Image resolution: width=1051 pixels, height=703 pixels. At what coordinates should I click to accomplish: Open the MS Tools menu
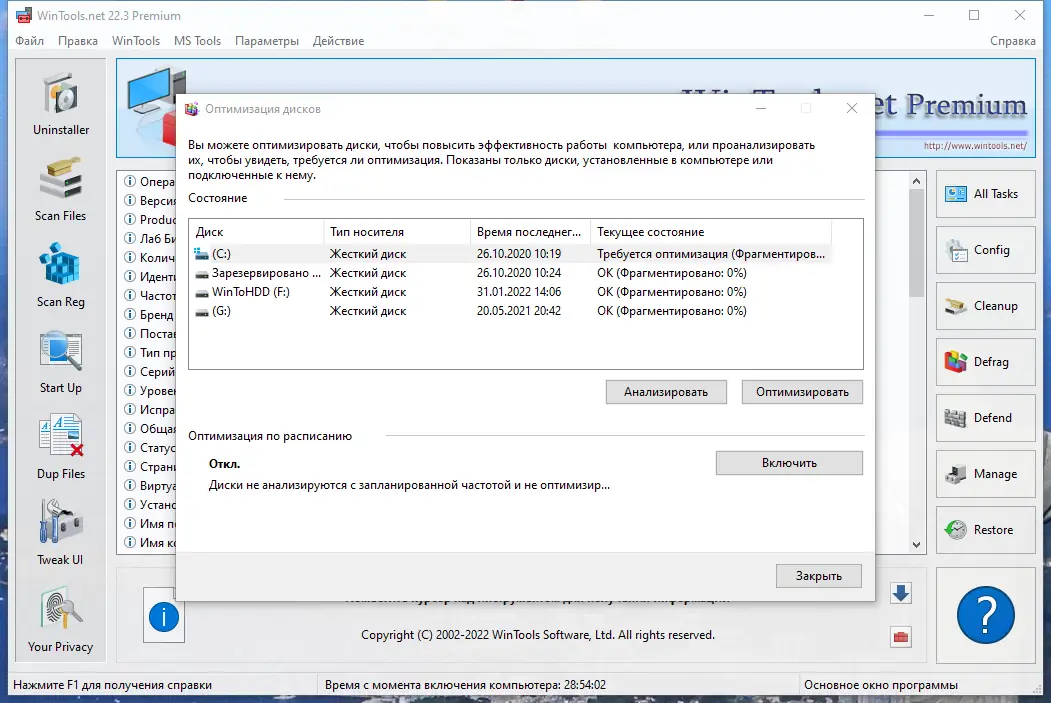[x=197, y=41]
